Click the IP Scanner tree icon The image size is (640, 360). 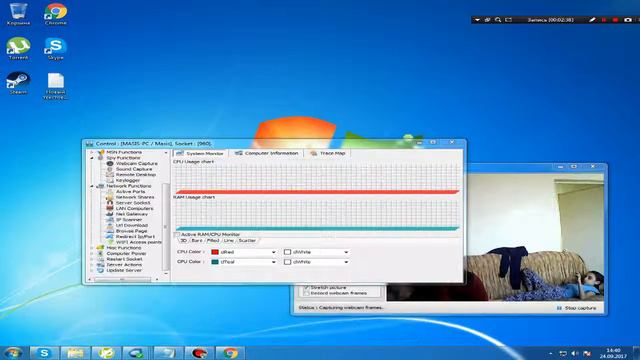110,220
